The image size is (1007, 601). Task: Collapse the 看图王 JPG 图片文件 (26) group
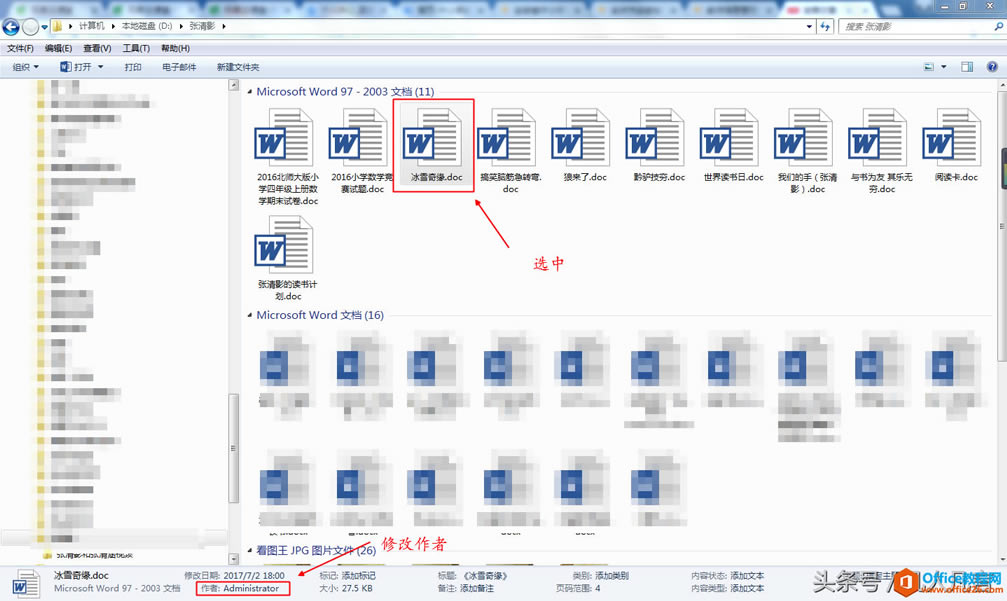(x=250, y=550)
